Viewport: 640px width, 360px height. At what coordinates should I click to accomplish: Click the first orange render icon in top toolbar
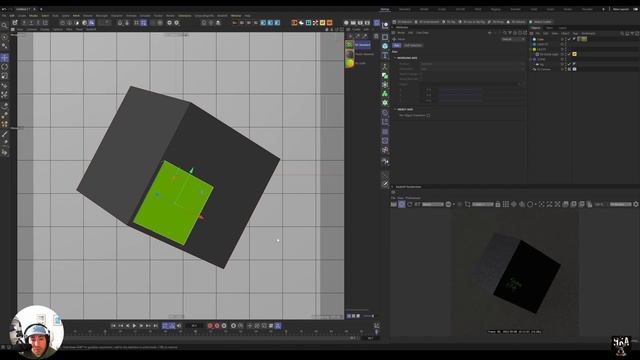click(294, 23)
